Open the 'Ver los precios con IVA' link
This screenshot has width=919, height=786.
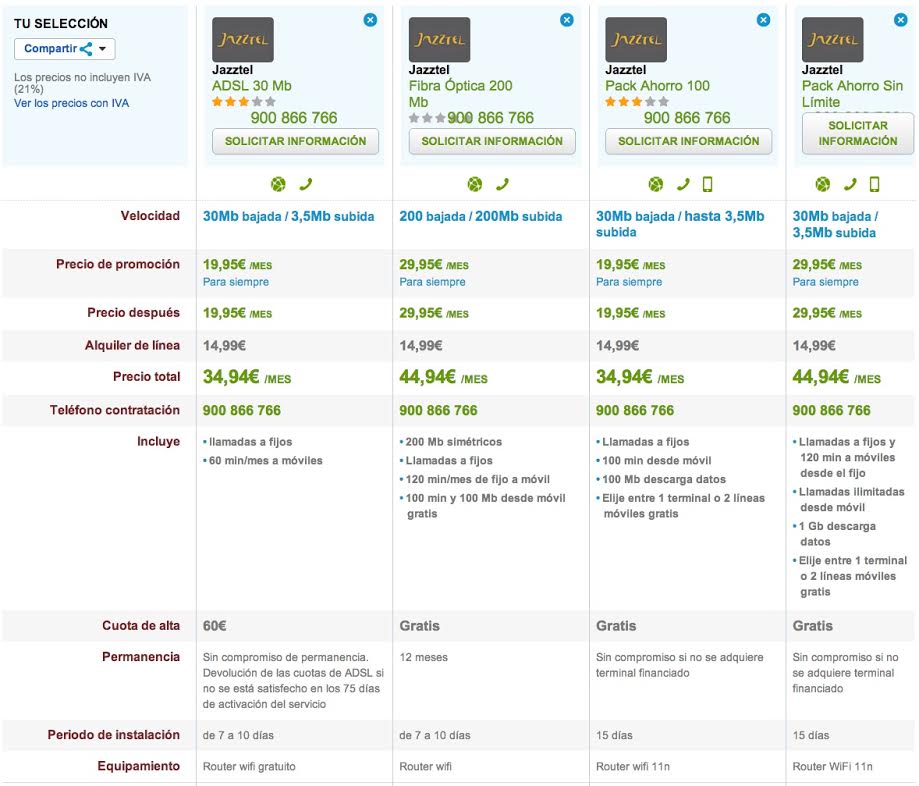click(72, 103)
